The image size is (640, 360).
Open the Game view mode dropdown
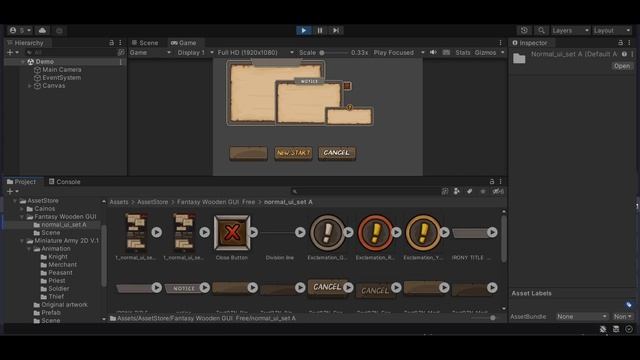click(150, 53)
